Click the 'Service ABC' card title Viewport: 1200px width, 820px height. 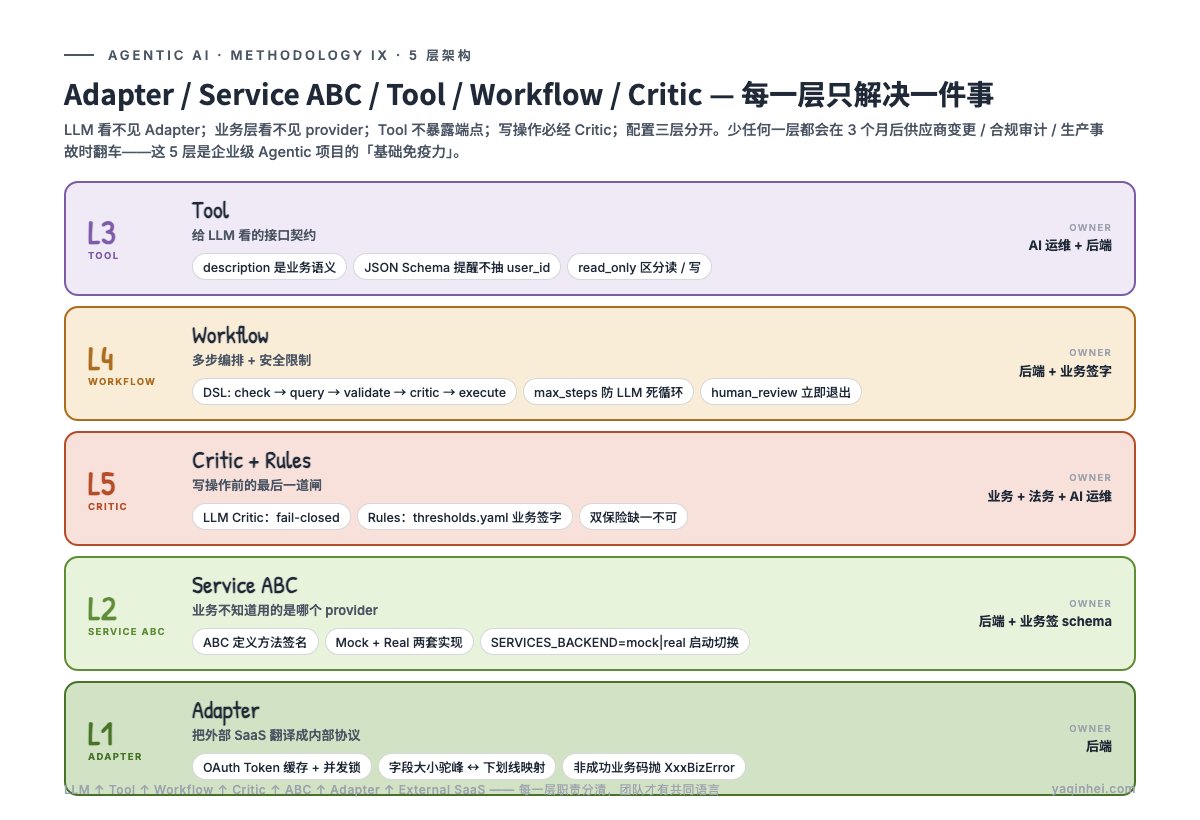point(245,585)
